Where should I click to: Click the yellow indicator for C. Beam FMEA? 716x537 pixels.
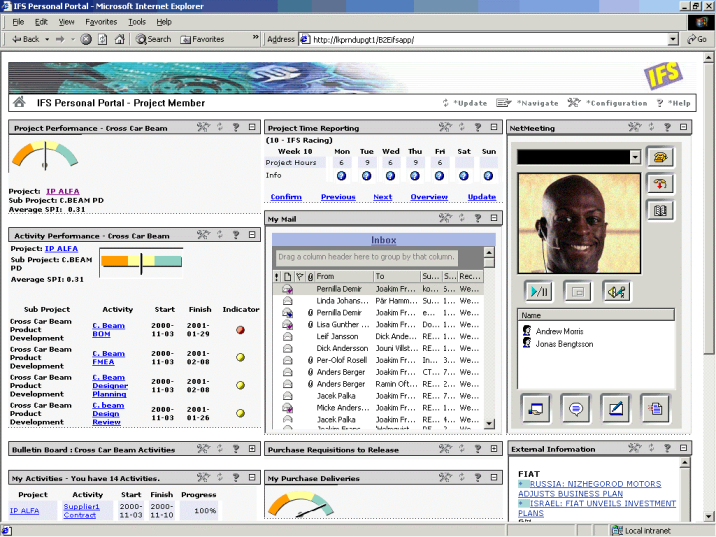tap(240, 358)
